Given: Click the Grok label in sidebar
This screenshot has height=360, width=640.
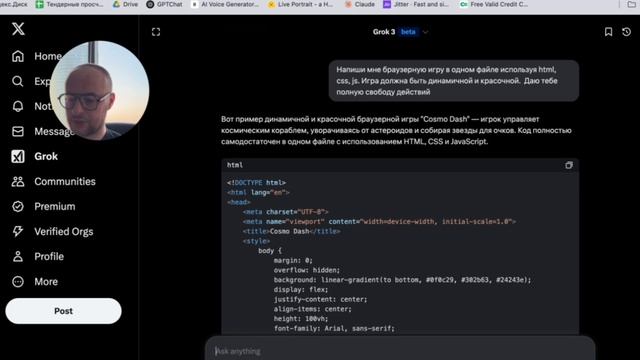Looking at the screenshot, I should click(x=46, y=156).
